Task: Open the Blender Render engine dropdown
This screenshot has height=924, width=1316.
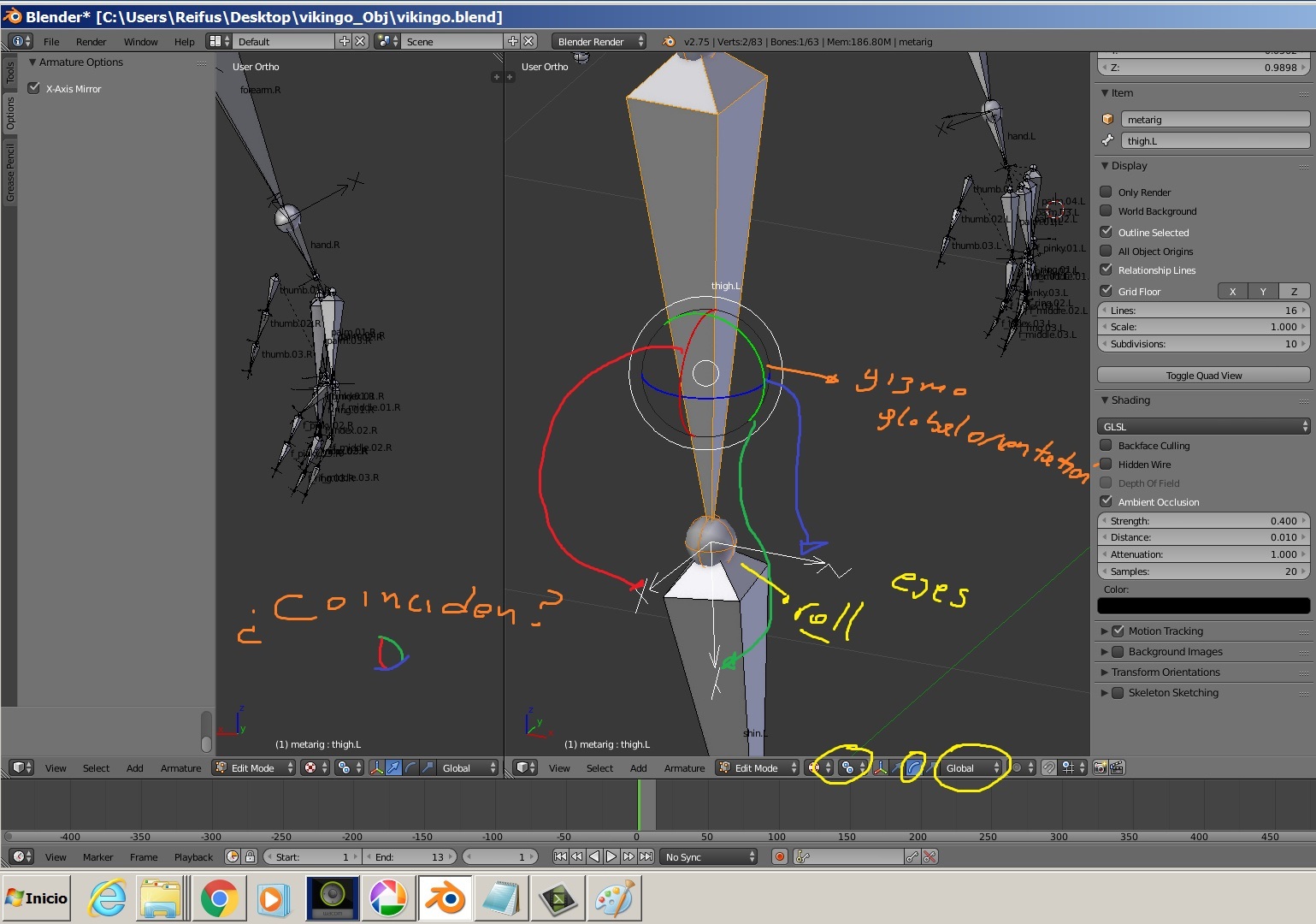Action: 598,41
